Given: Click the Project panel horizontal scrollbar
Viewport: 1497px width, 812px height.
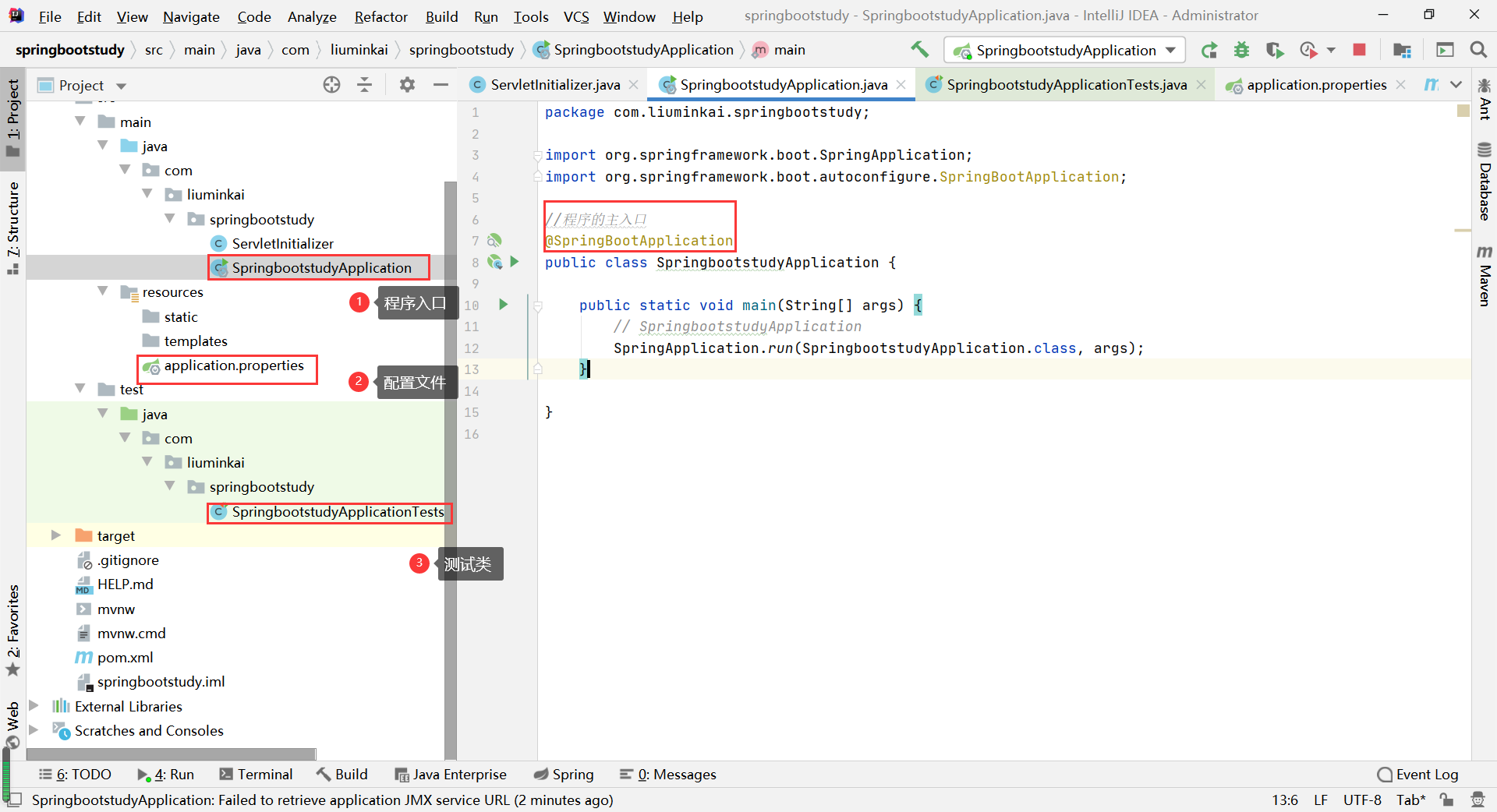Looking at the screenshot, I should click(172, 754).
